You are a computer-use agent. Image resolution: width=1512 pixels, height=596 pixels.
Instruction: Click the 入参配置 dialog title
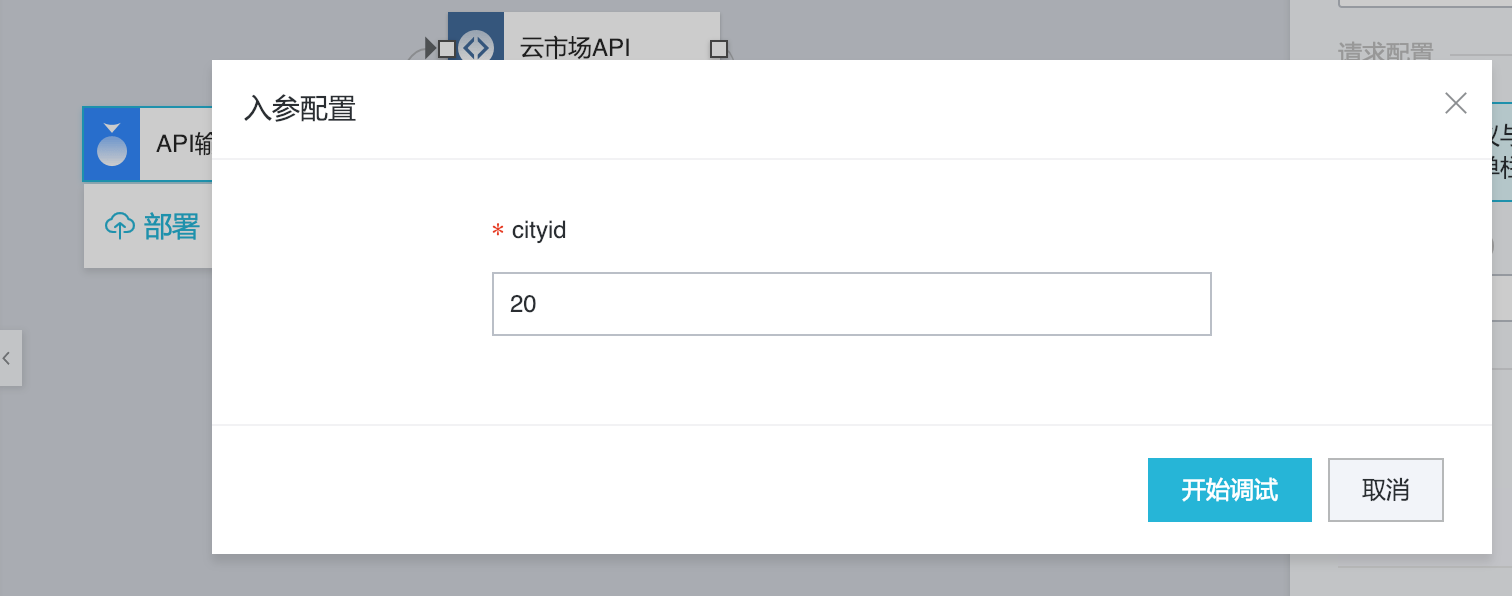(x=300, y=109)
